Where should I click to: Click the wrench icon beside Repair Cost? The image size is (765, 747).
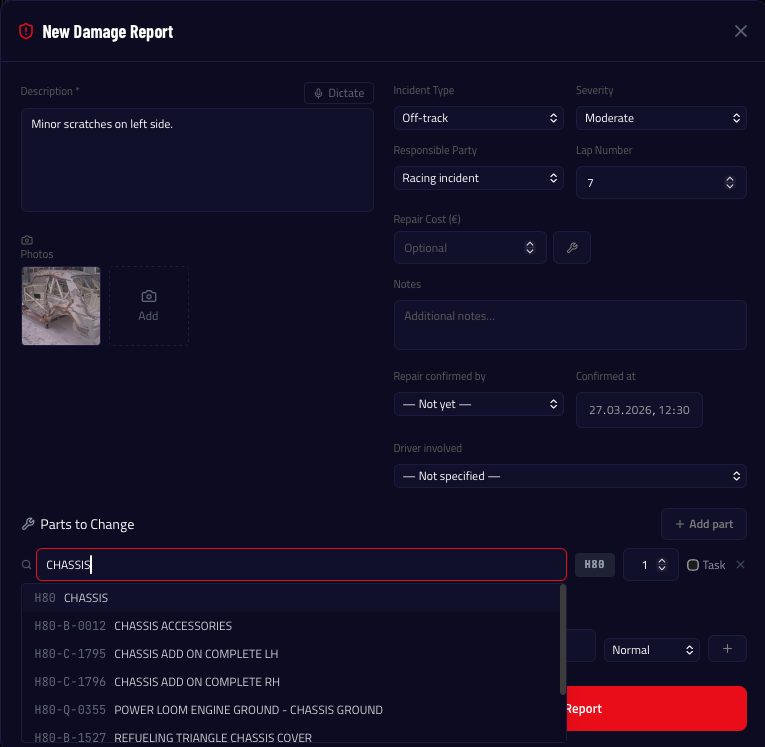coord(571,248)
